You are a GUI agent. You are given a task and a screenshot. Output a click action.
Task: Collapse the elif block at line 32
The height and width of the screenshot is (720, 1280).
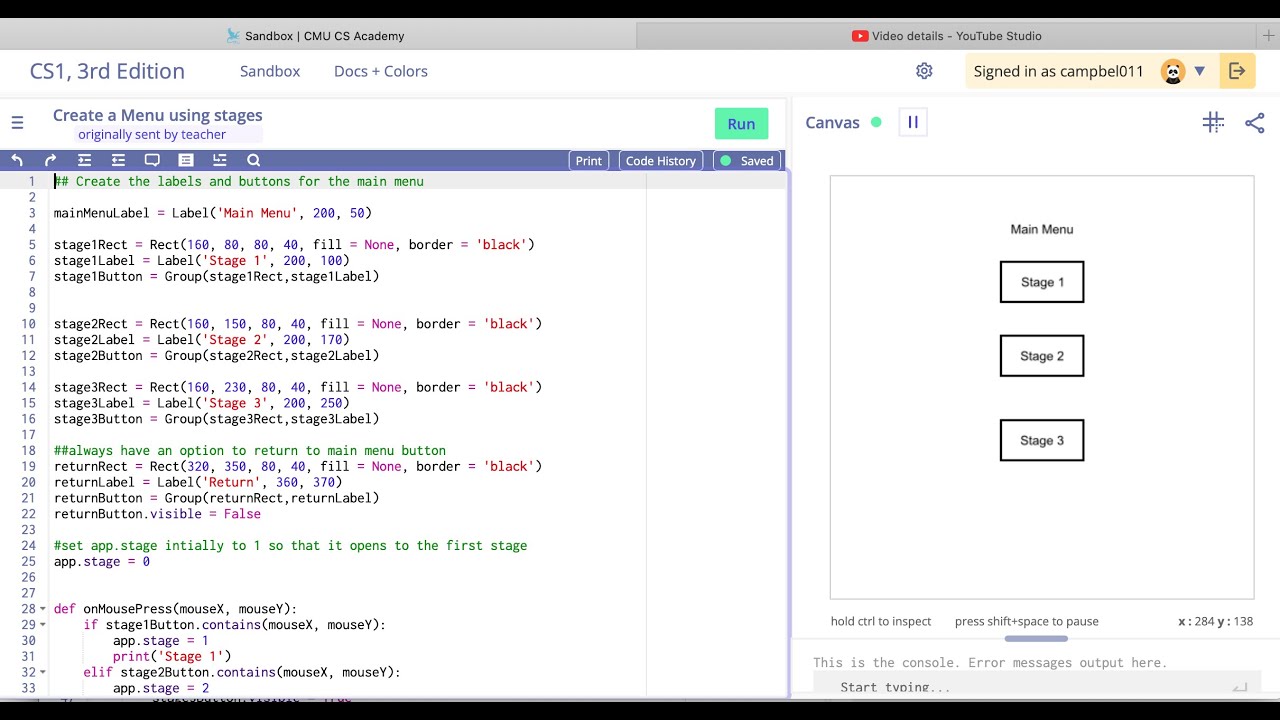coord(42,673)
